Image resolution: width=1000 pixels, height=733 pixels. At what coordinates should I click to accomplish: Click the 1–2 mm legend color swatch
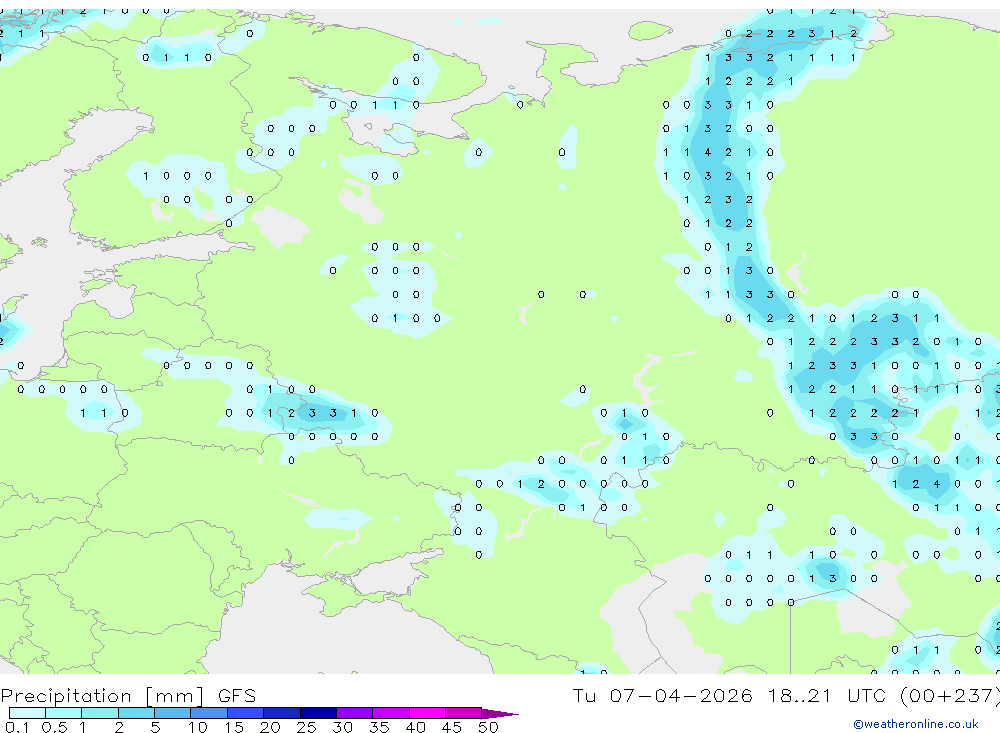pos(99,713)
